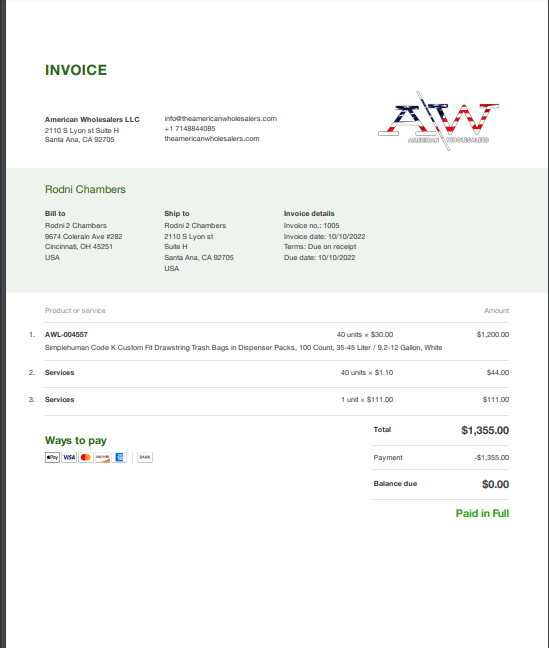Screen dimensions: 549x648
Task: Click the Bank payment icon
Action: (145, 457)
